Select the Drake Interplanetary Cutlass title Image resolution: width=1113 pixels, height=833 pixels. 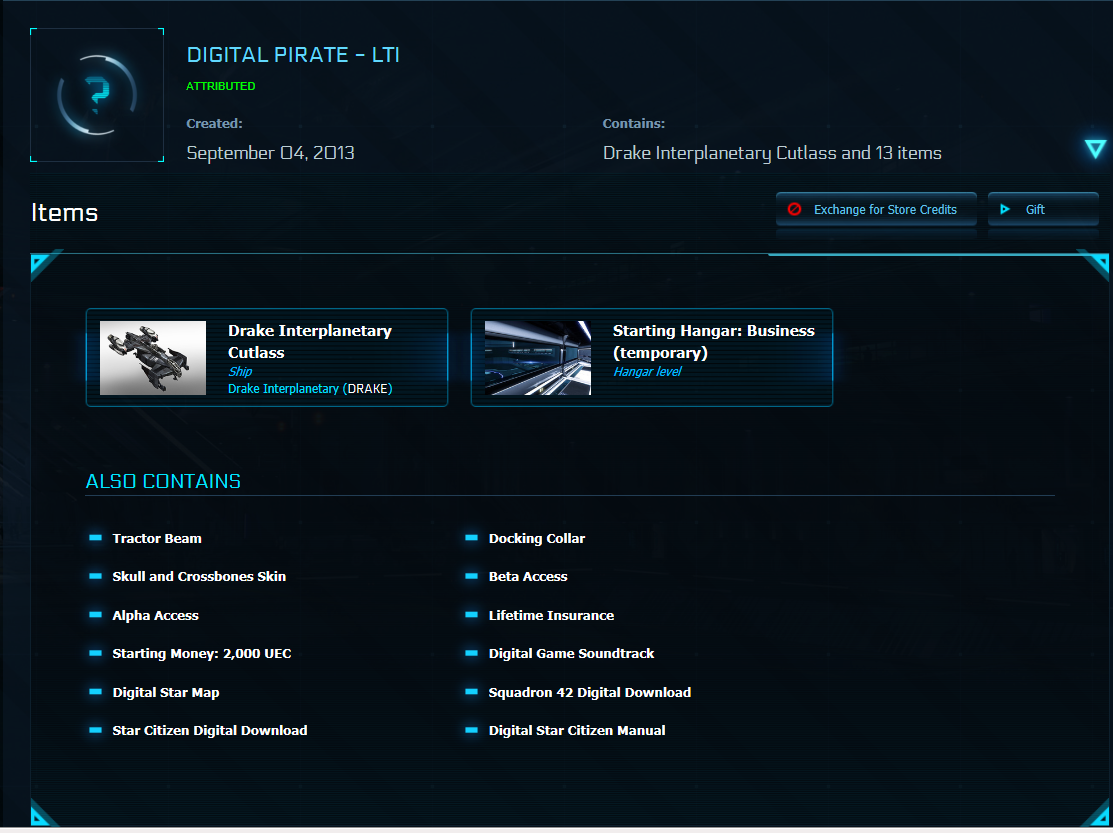[x=309, y=341]
